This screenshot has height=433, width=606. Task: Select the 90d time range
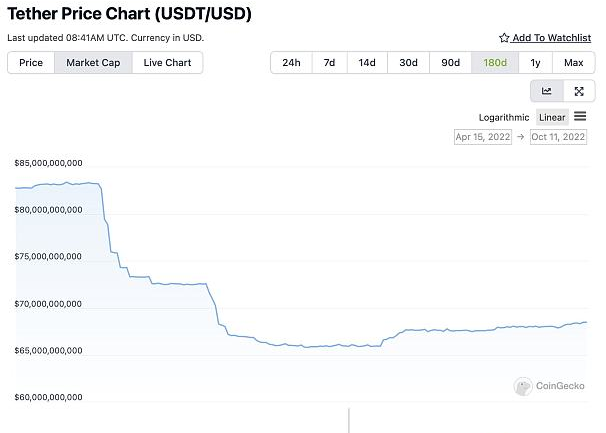(450, 63)
